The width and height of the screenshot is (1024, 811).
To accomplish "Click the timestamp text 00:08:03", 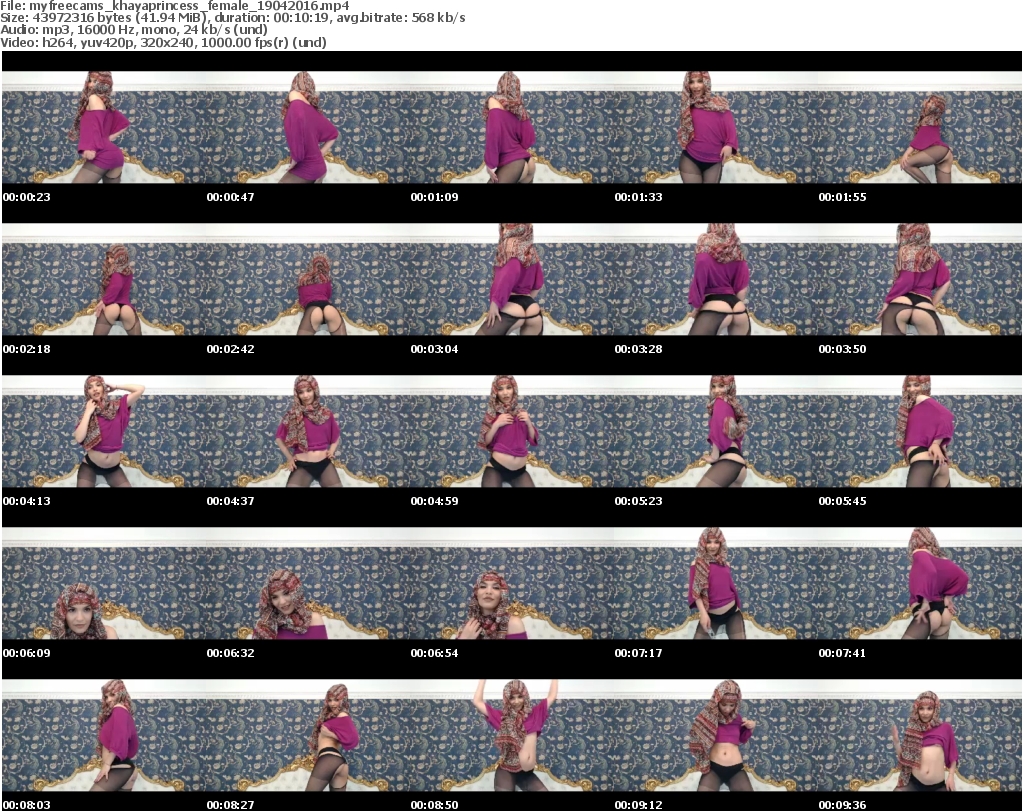I will click(27, 805).
